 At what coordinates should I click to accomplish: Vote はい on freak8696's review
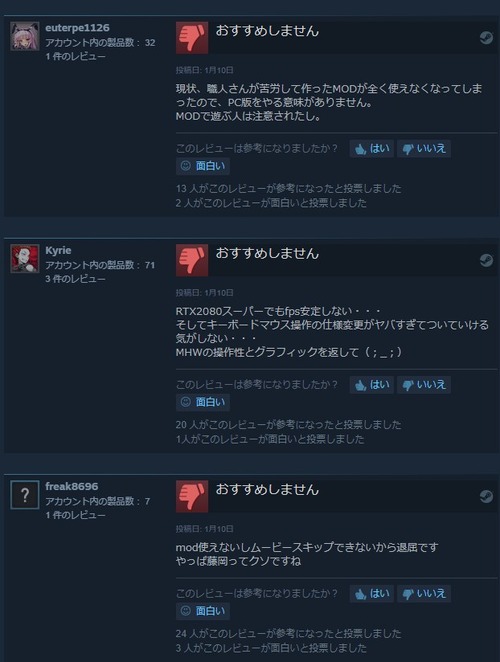click(x=372, y=594)
